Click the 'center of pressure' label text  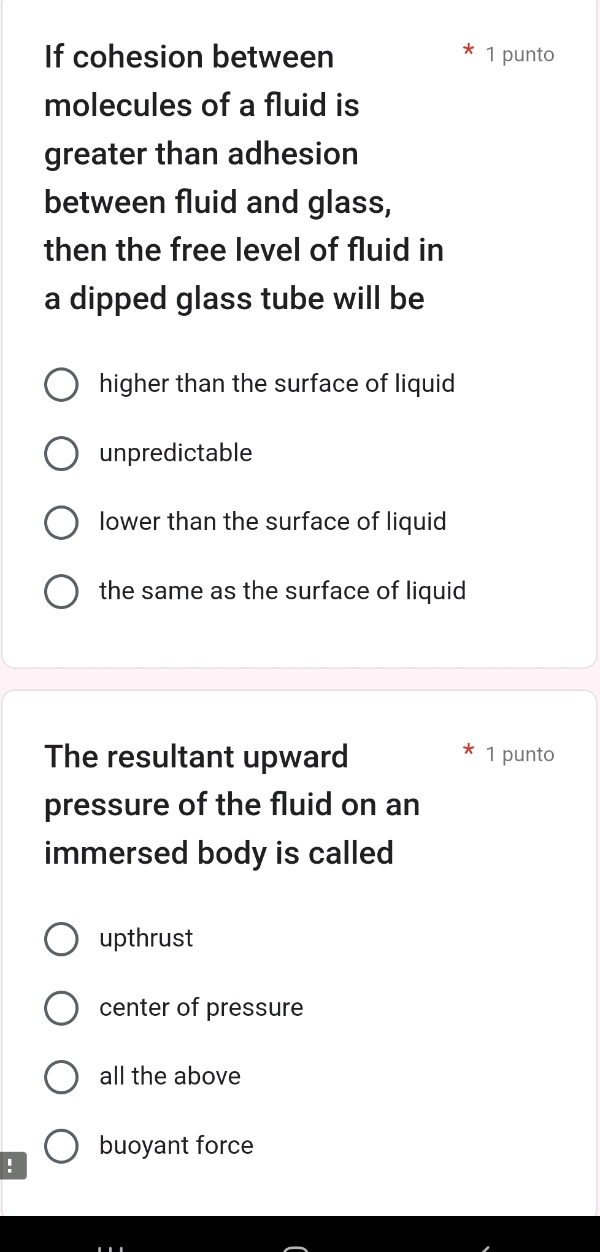tap(201, 1008)
